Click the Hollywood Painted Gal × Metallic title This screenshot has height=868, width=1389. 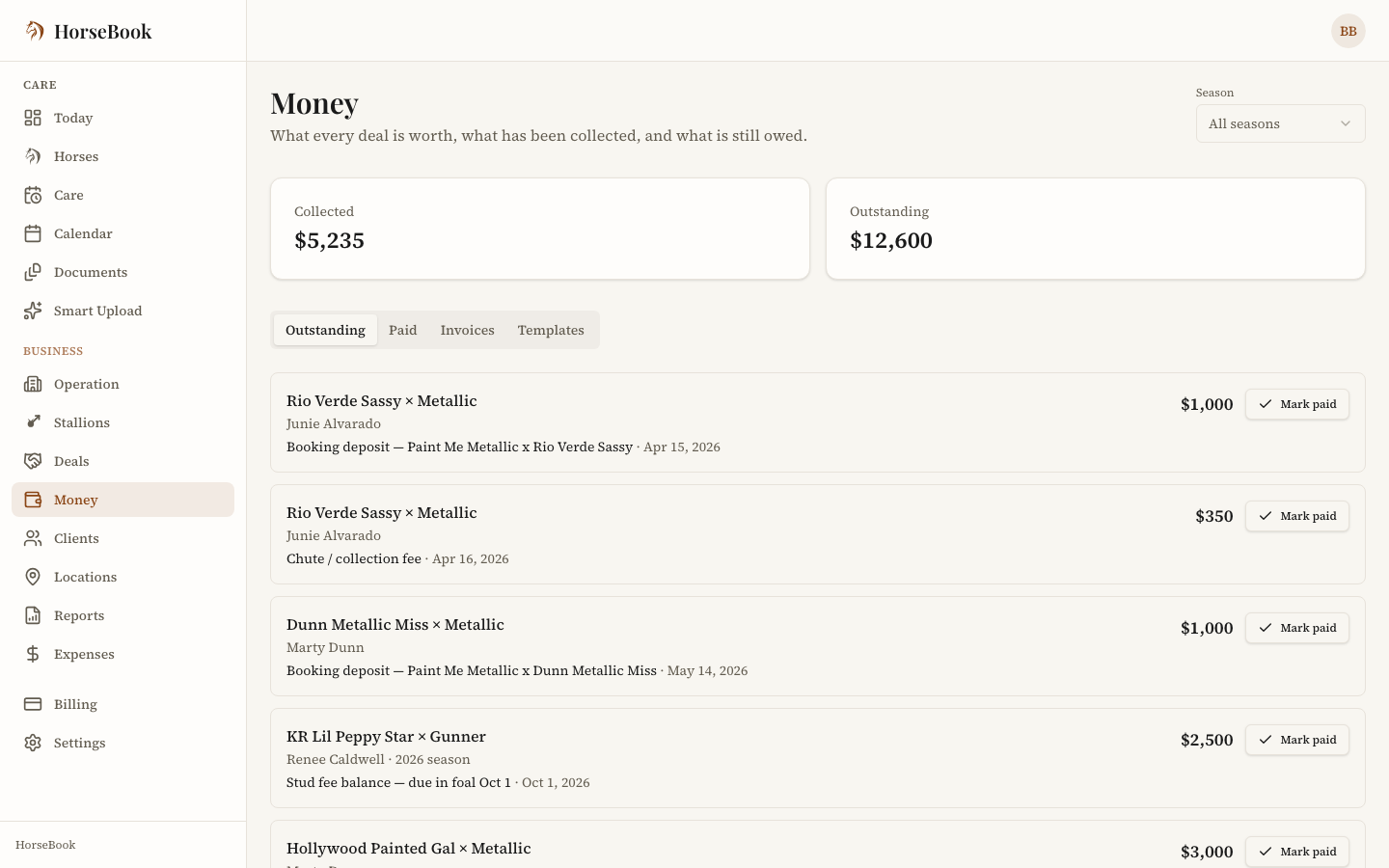click(x=408, y=848)
